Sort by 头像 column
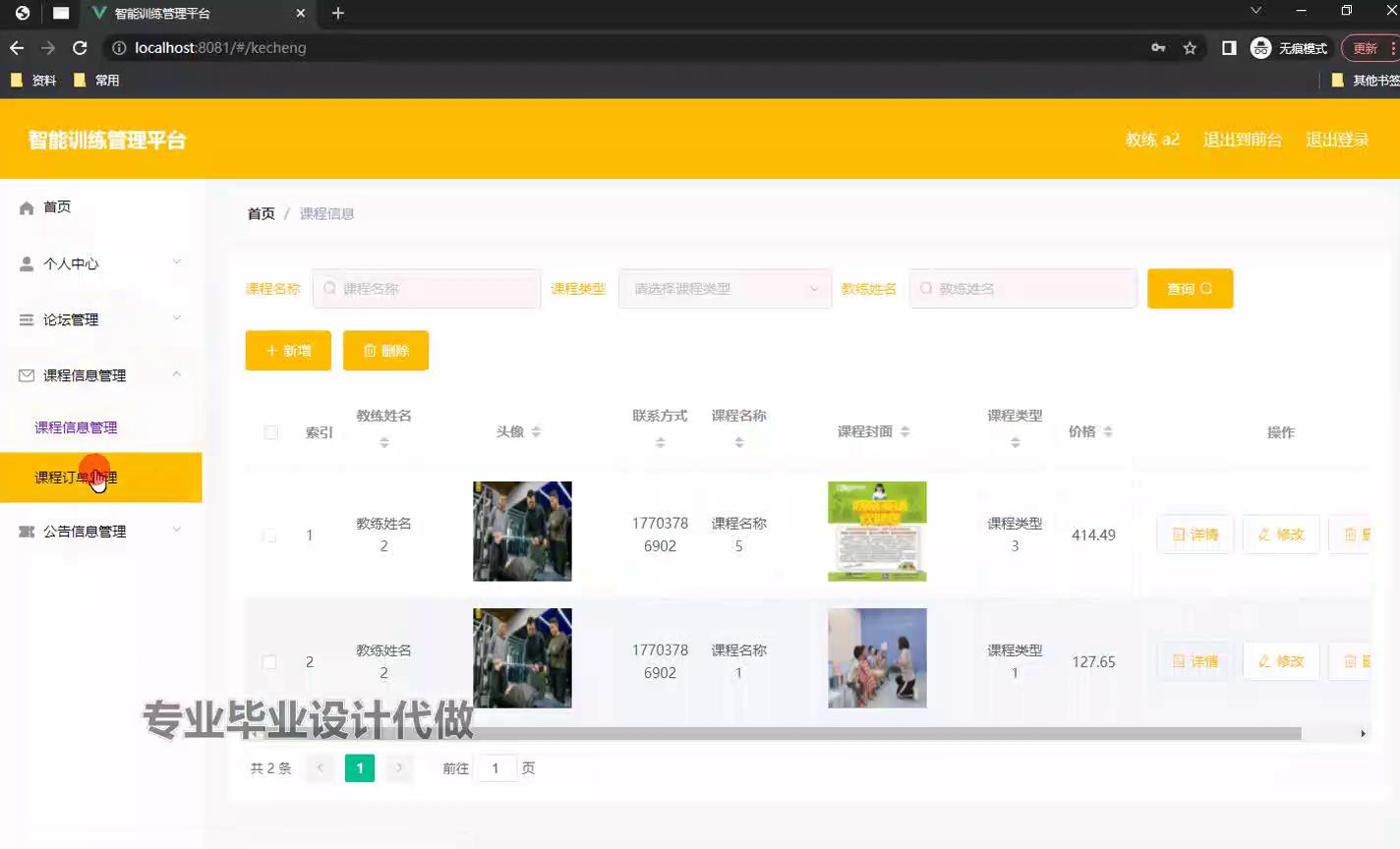Viewport: 1400px width, 849px height. (536, 431)
